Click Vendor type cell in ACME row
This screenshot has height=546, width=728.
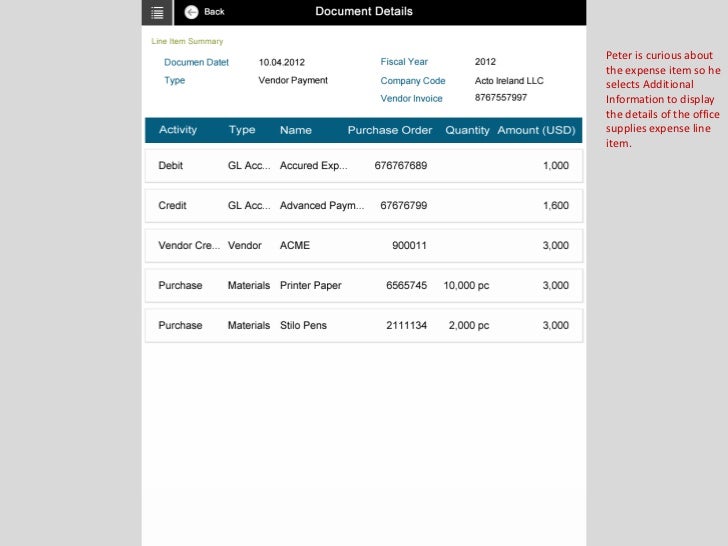(245, 246)
